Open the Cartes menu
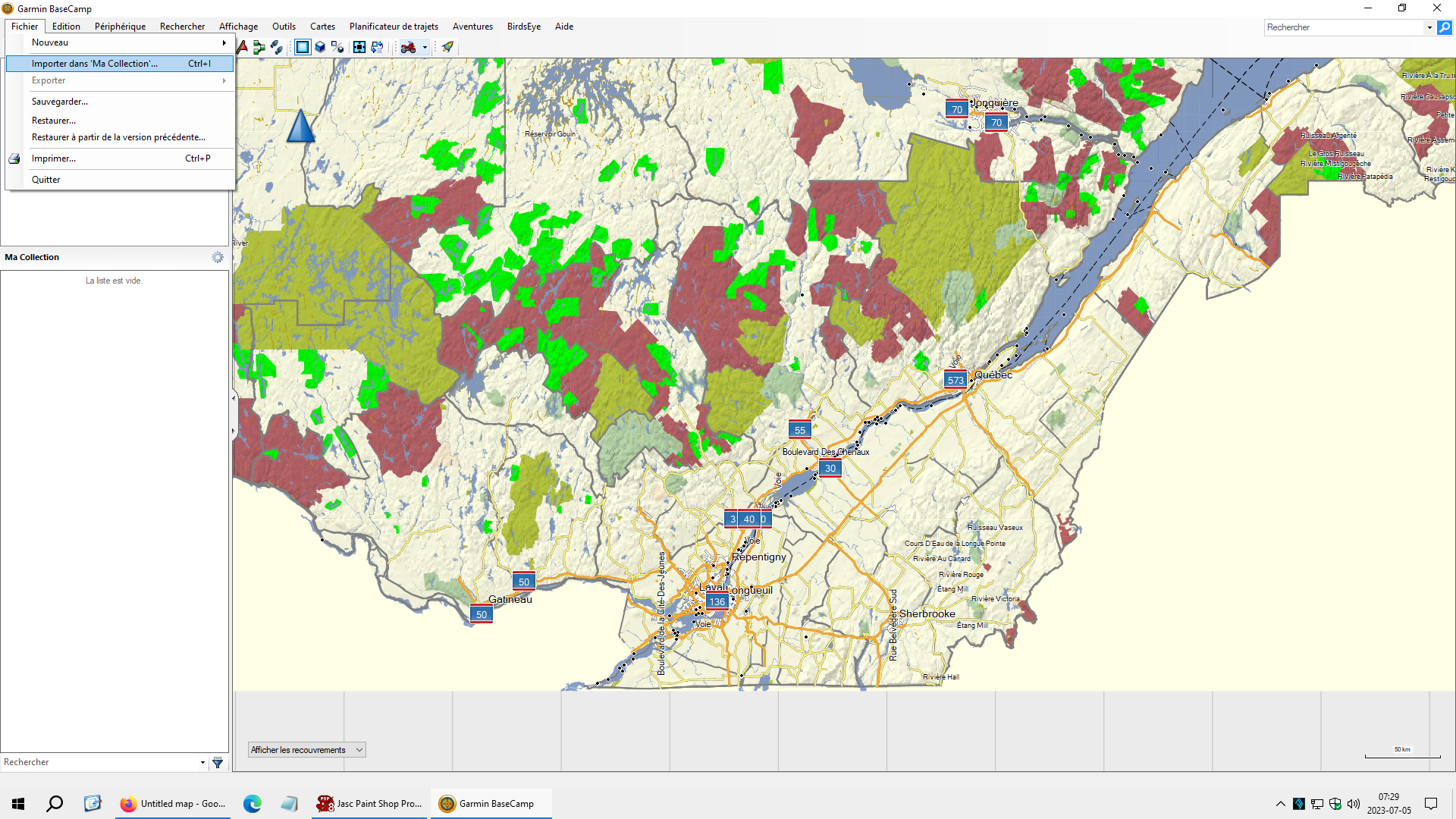This screenshot has width=1456, height=819. [322, 27]
